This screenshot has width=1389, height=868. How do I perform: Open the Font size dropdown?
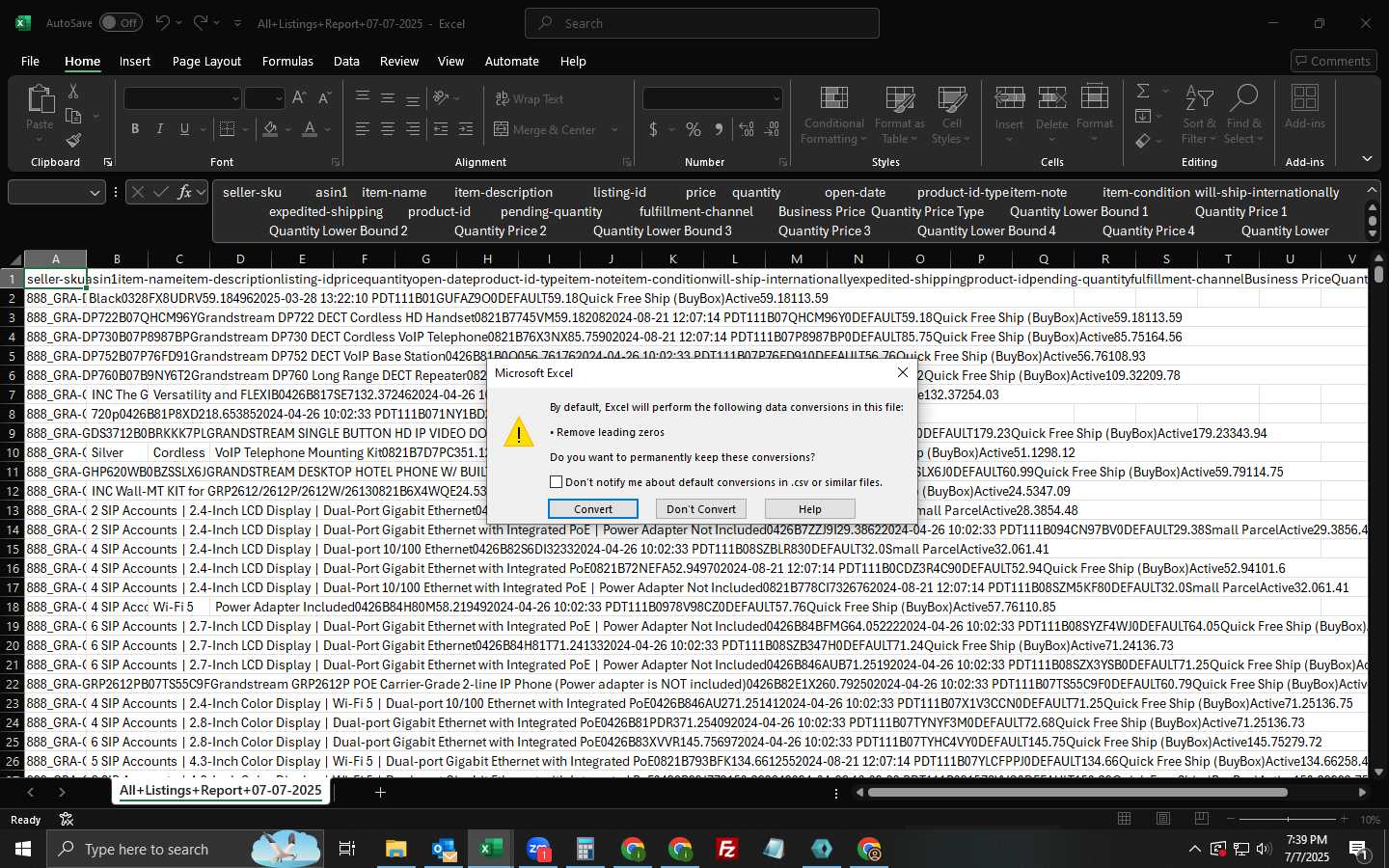[x=279, y=98]
